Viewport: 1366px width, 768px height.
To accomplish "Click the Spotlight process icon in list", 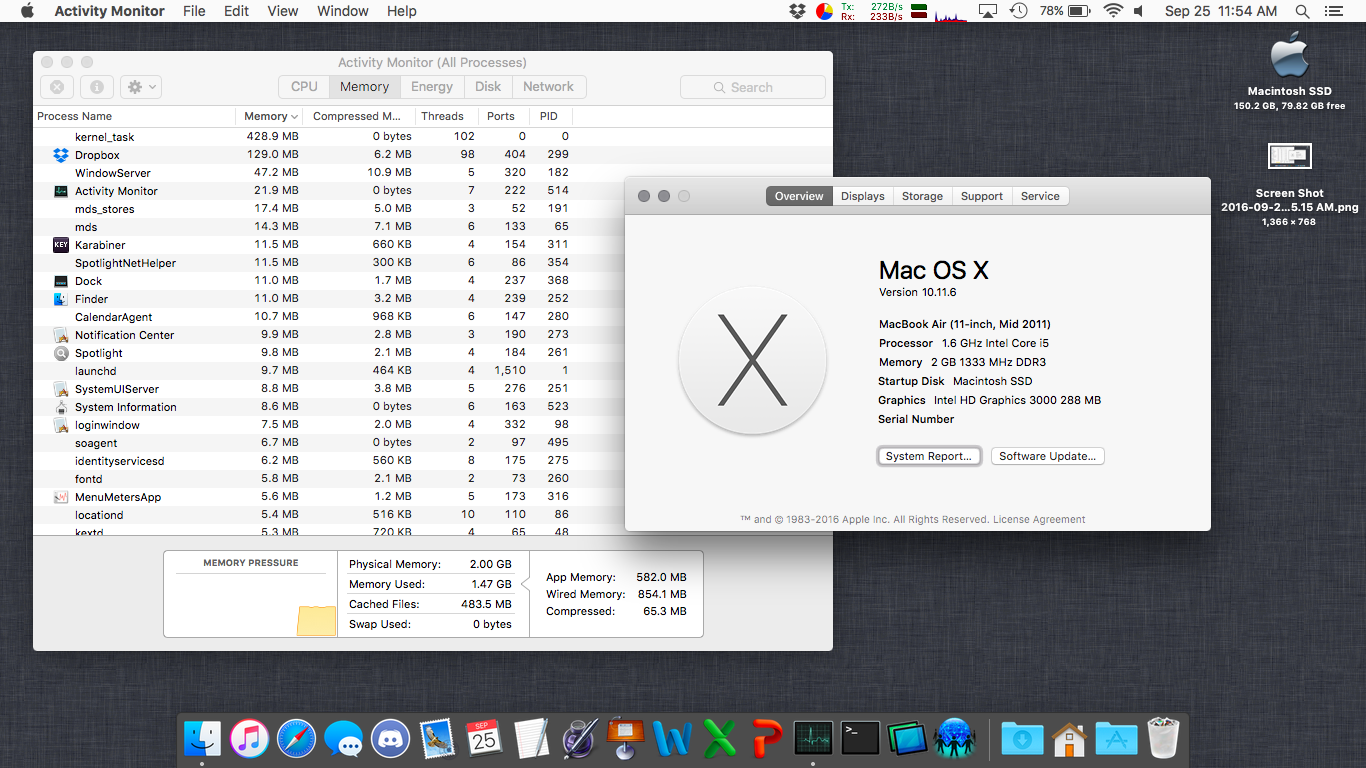I will click(x=60, y=353).
